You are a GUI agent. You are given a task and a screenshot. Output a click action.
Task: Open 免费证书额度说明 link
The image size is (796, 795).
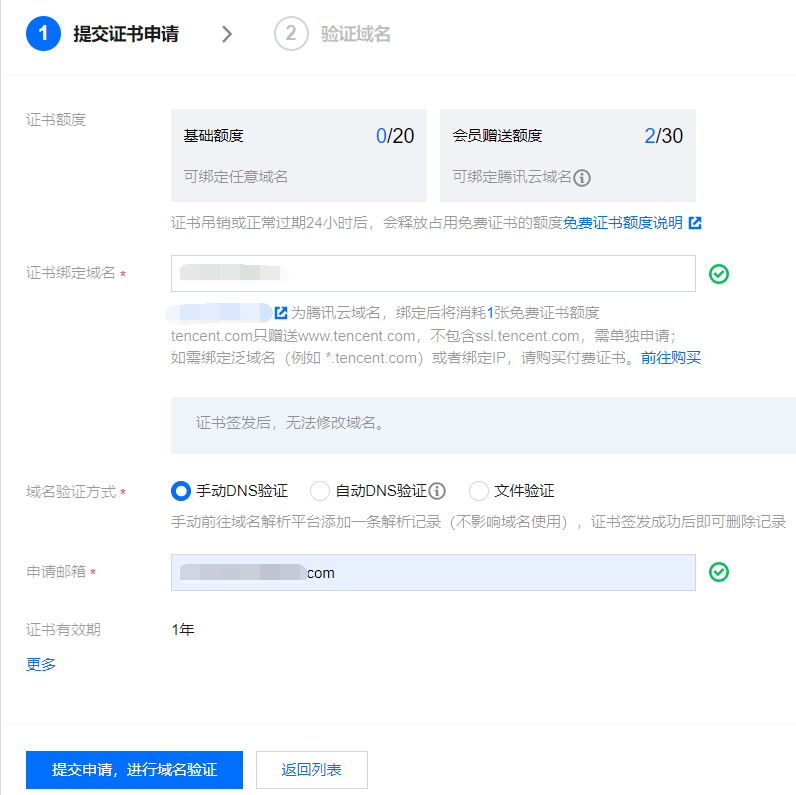[x=623, y=223]
